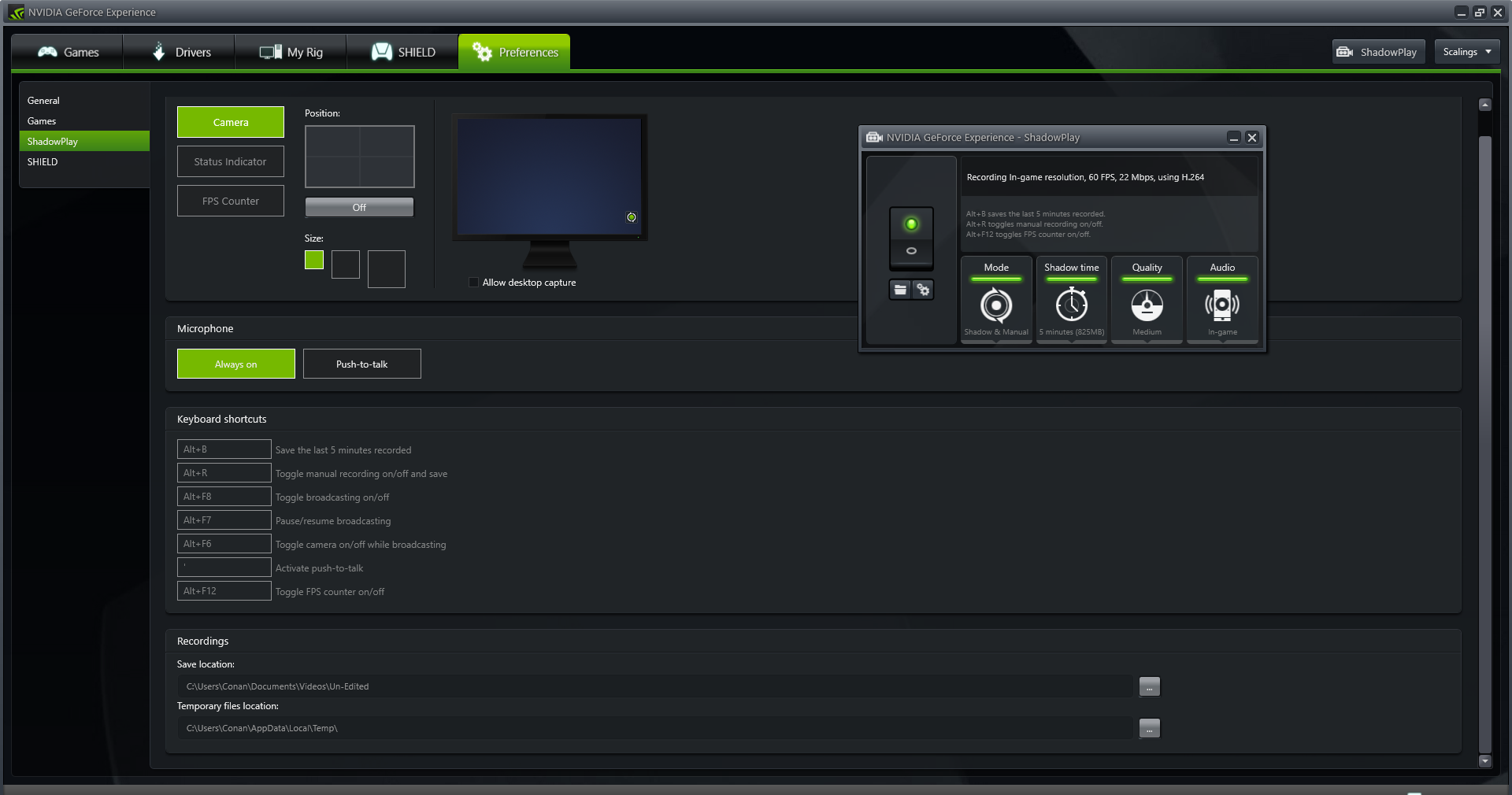
Task: Click the preferences vertical scrollbar thumb
Action: (1485, 445)
